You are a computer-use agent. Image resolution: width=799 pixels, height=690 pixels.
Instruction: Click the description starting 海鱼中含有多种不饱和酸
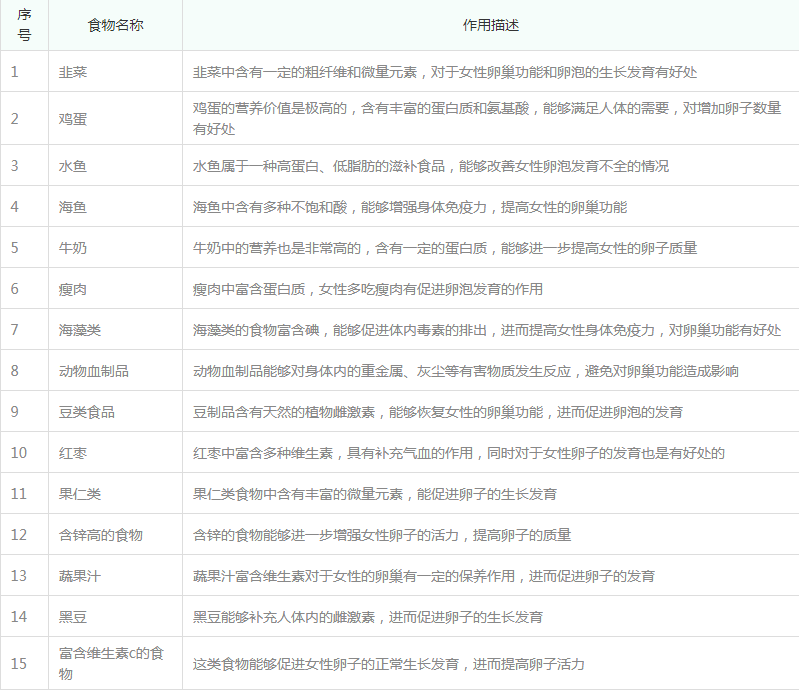click(410, 207)
